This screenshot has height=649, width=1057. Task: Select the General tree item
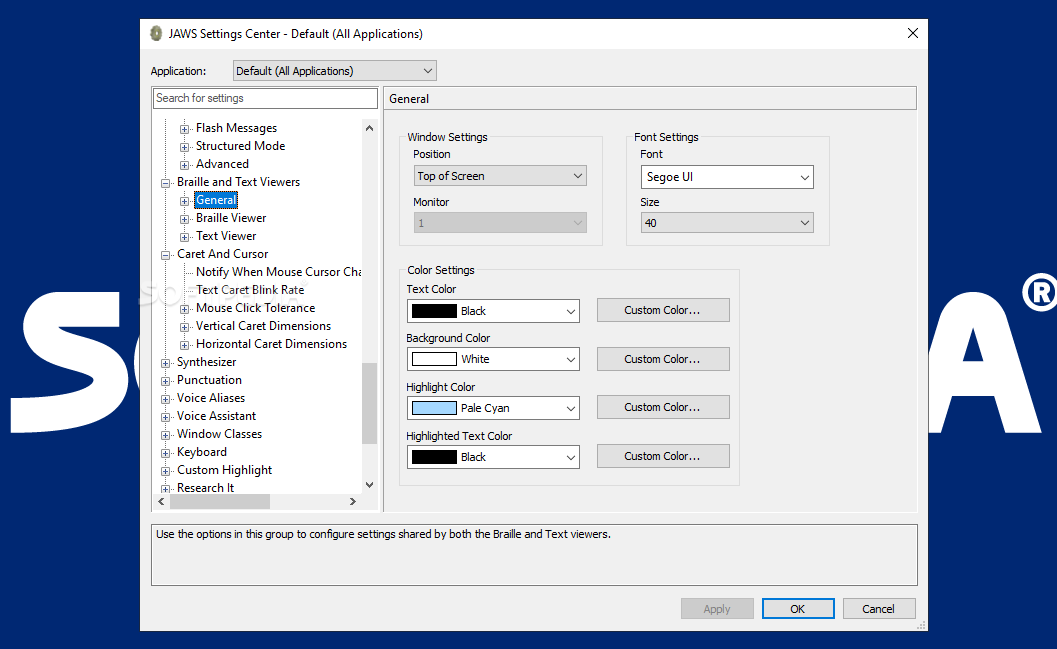(216, 200)
